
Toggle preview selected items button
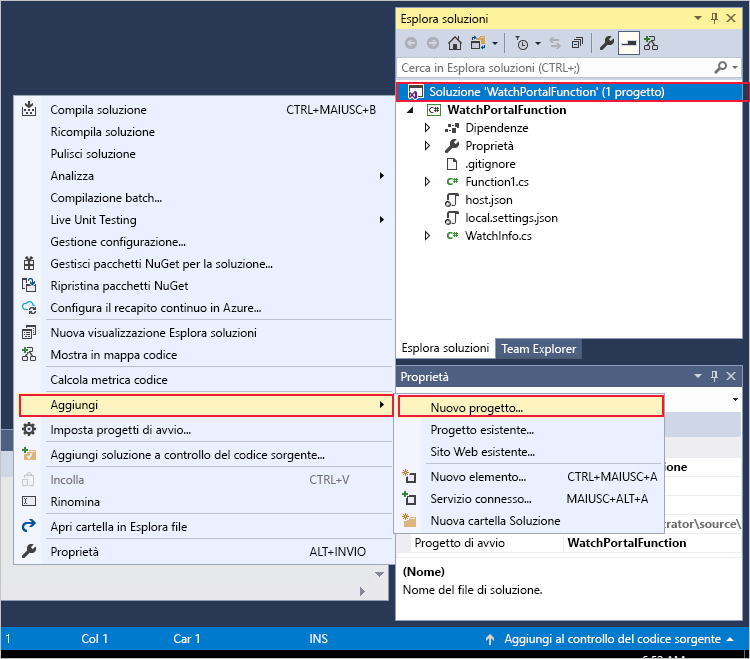[x=629, y=44]
